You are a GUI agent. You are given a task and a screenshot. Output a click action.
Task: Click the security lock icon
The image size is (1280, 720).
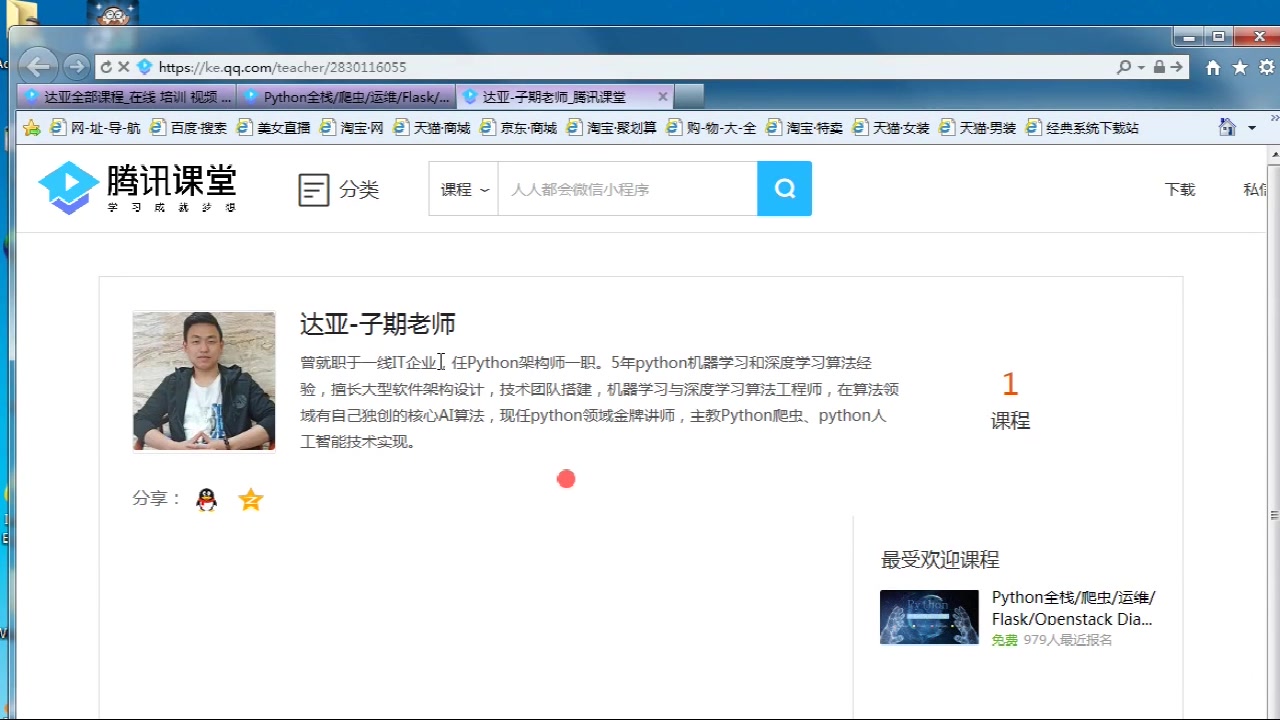pos(1158,67)
